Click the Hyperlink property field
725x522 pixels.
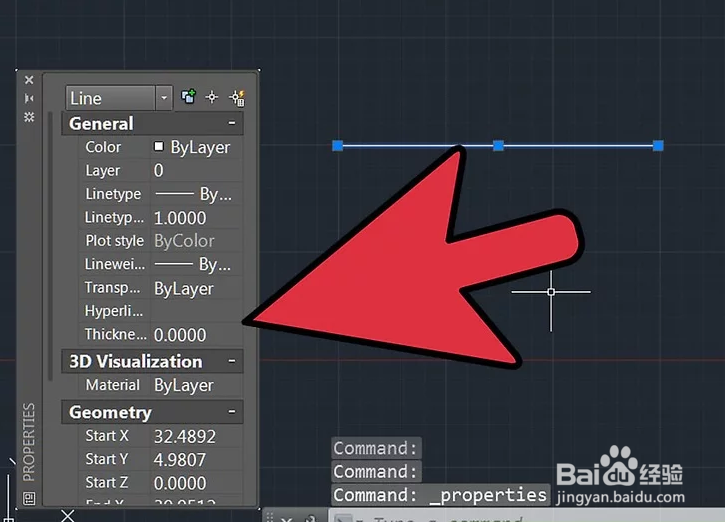pyautogui.click(x=196, y=311)
